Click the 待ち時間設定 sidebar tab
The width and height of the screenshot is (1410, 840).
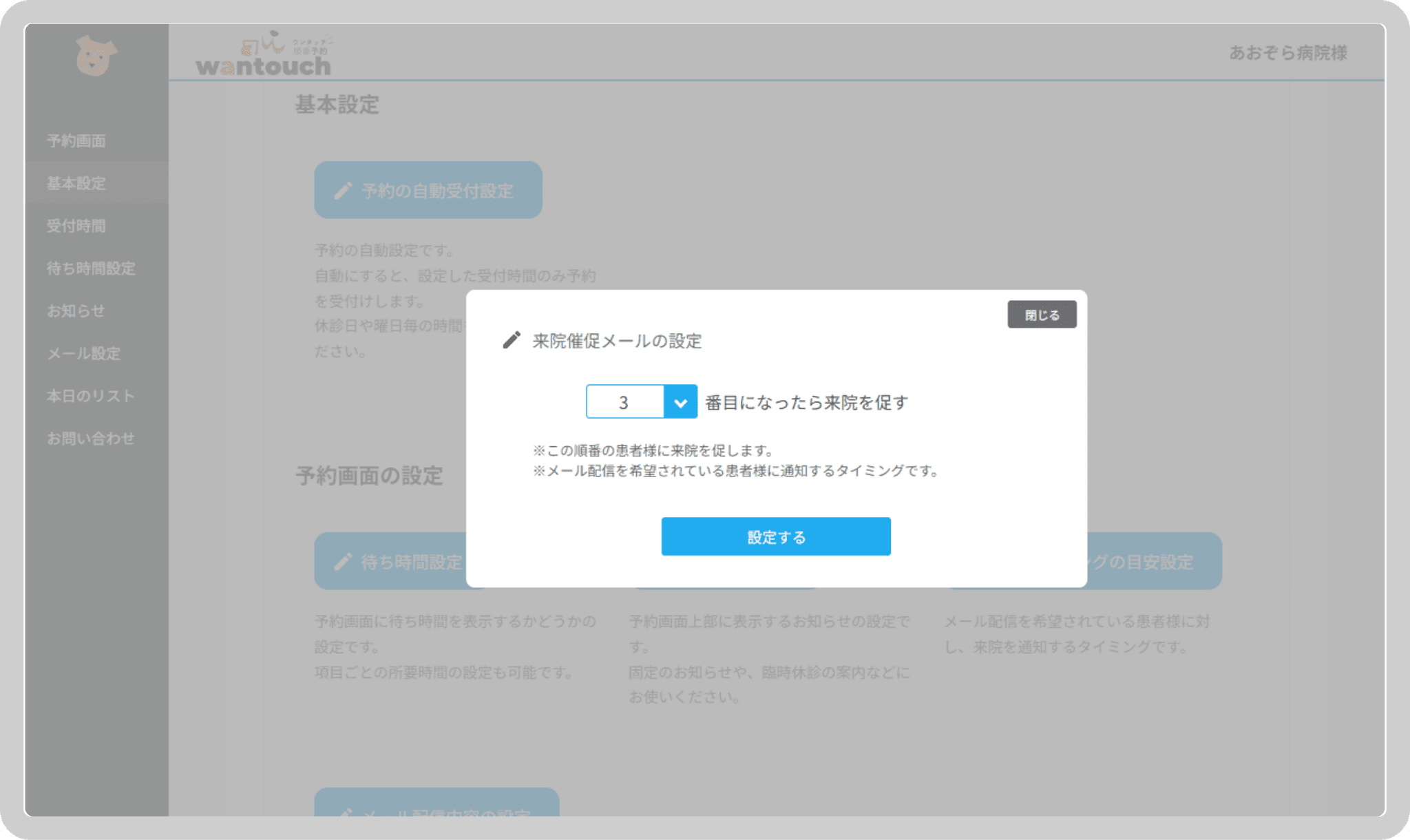92,268
